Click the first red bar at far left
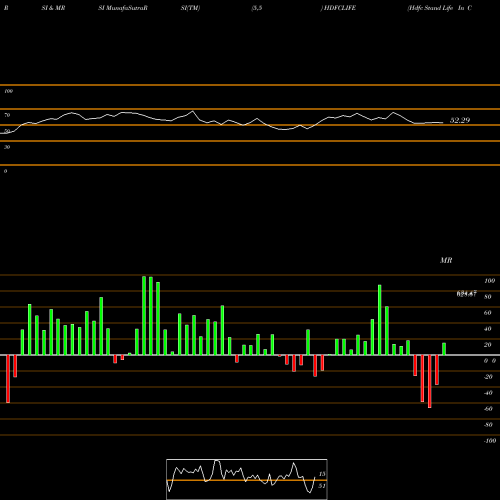Image resolution: width=500 pixels, height=500 pixels. coord(8,379)
